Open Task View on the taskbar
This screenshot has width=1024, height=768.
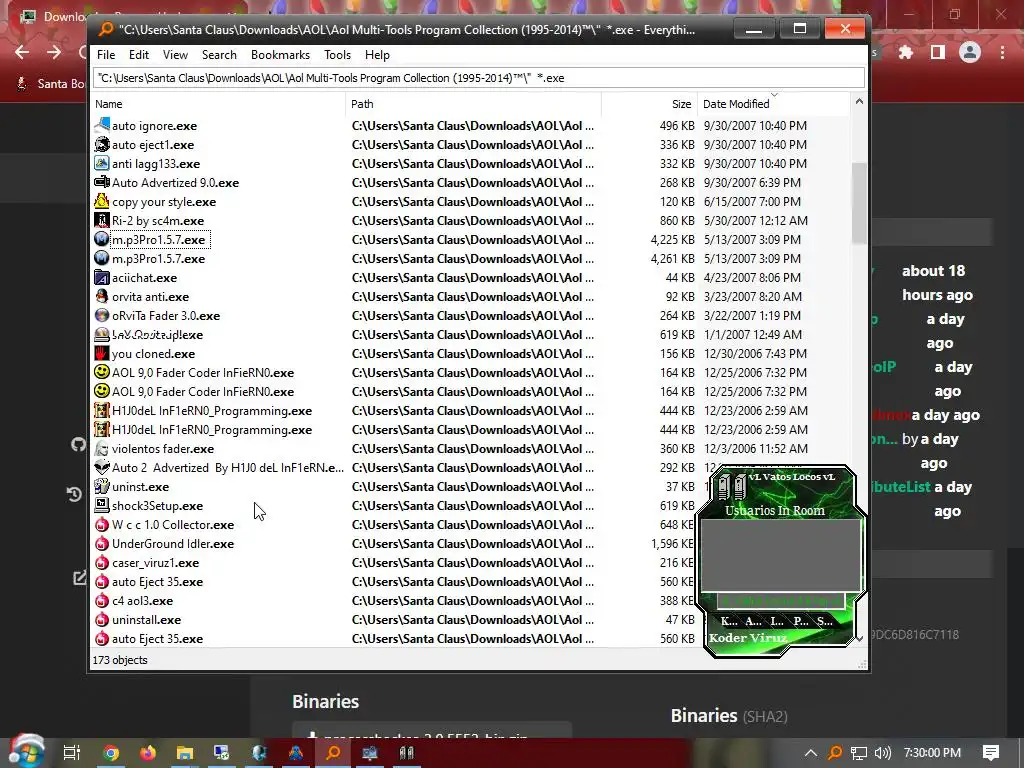pos(72,753)
